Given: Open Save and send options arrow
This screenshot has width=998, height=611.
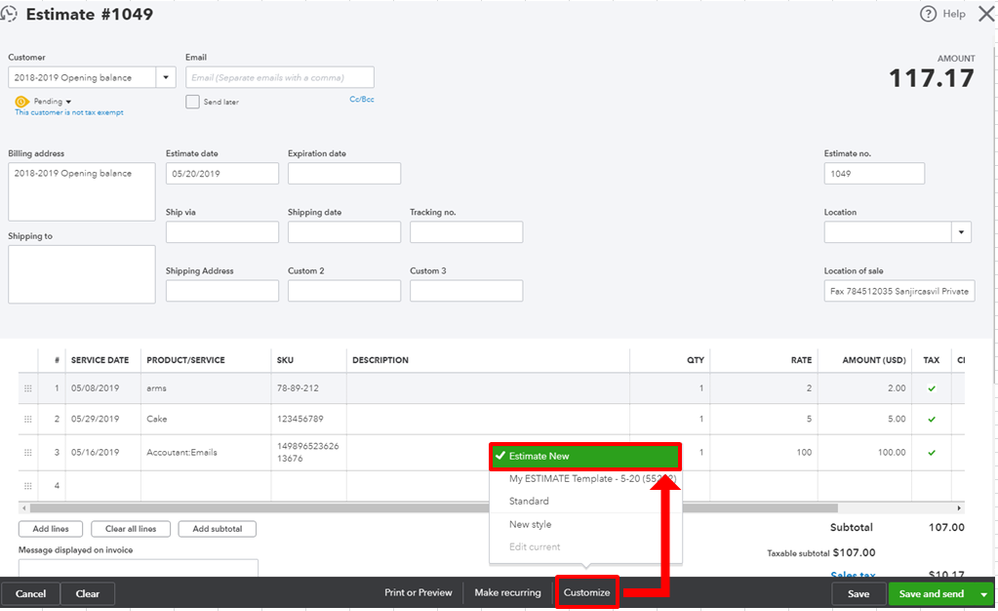Looking at the screenshot, I should 984,594.
